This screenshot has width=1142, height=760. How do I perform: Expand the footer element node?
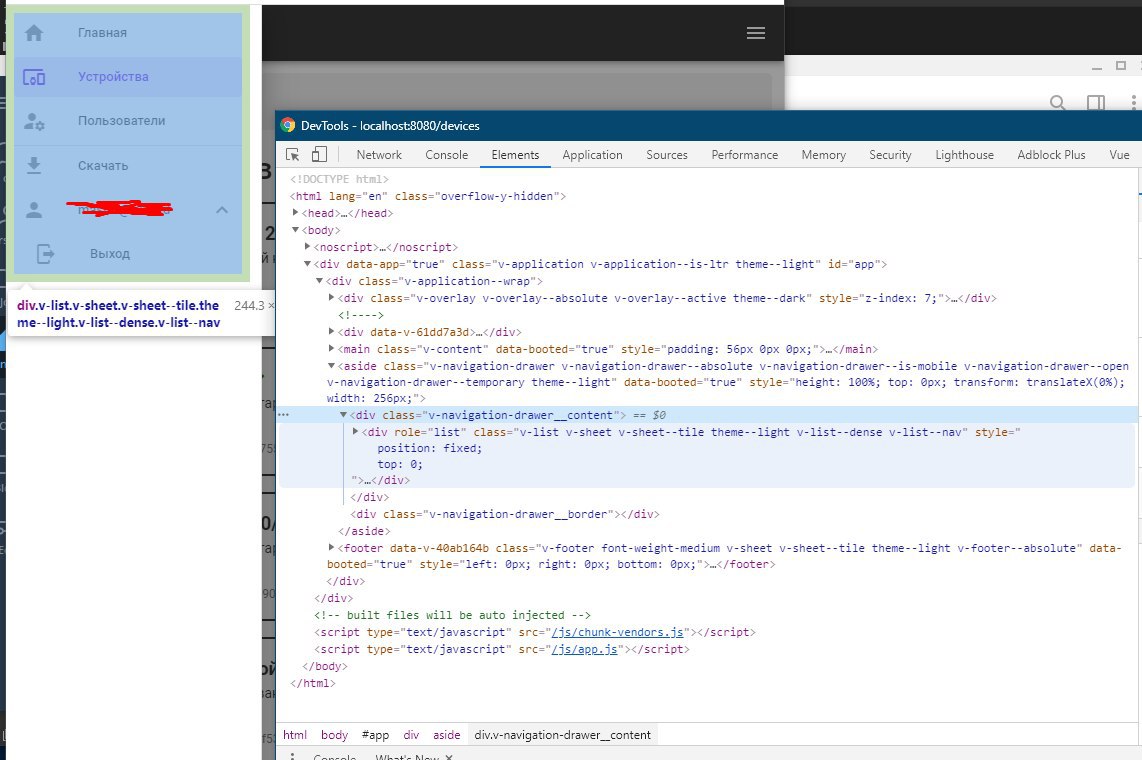coord(331,547)
